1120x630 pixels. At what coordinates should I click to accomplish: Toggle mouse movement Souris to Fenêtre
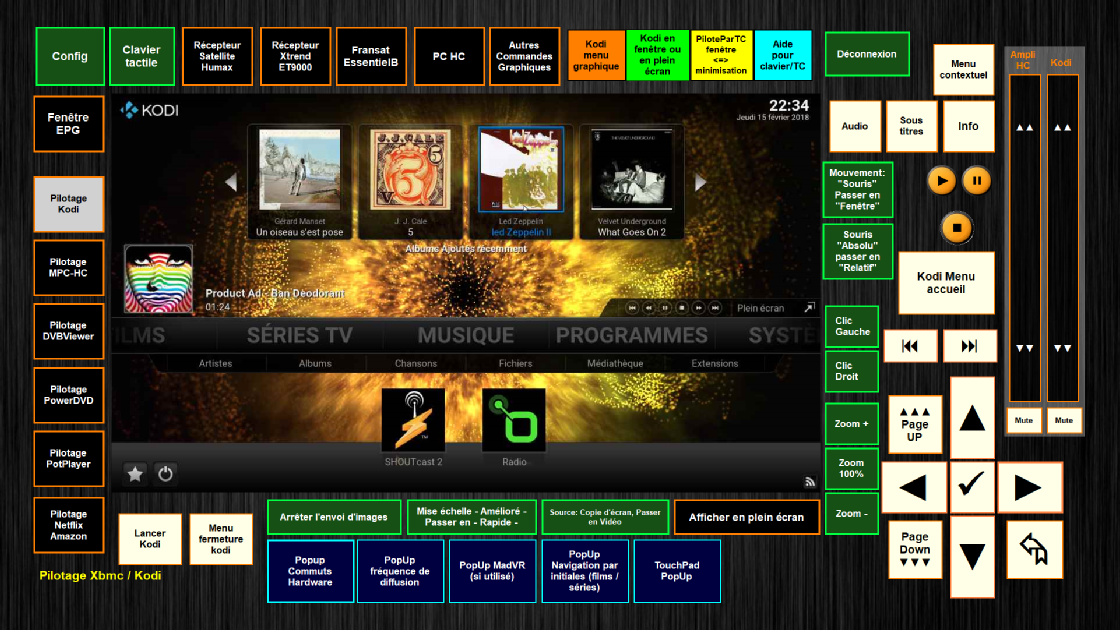pos(857,189)
